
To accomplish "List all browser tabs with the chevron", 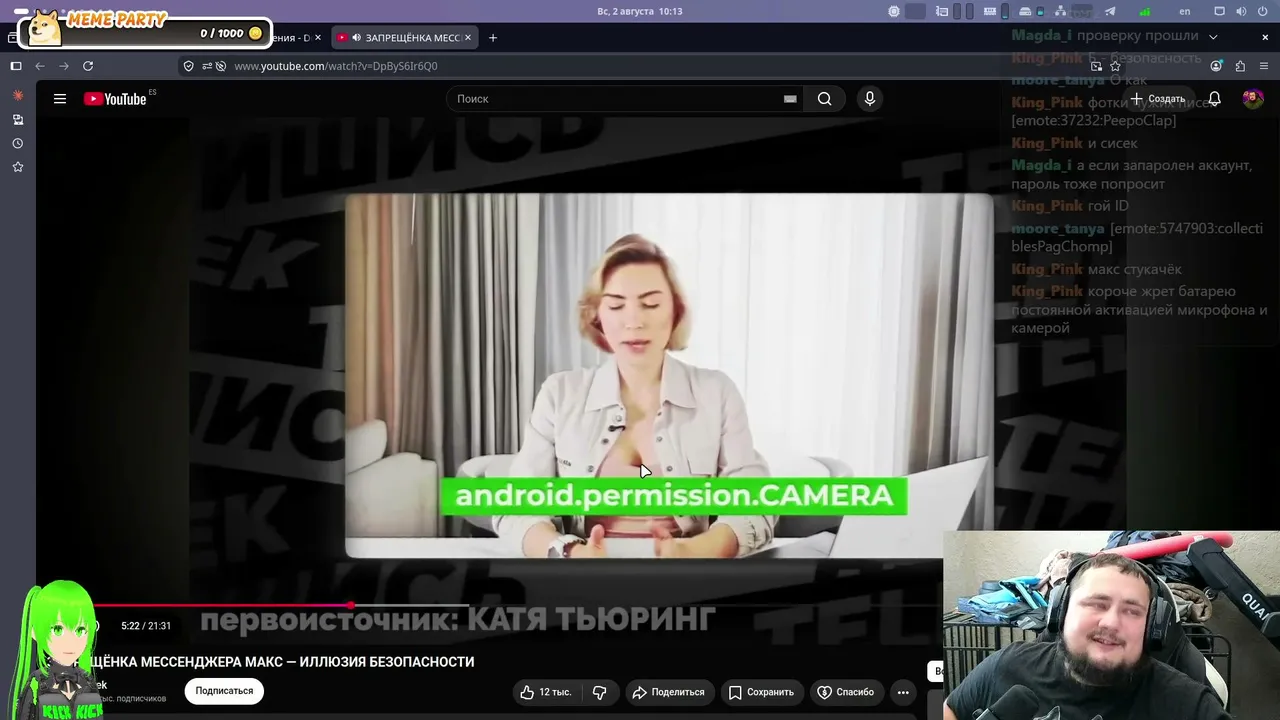I will (x=1213, y=37).
